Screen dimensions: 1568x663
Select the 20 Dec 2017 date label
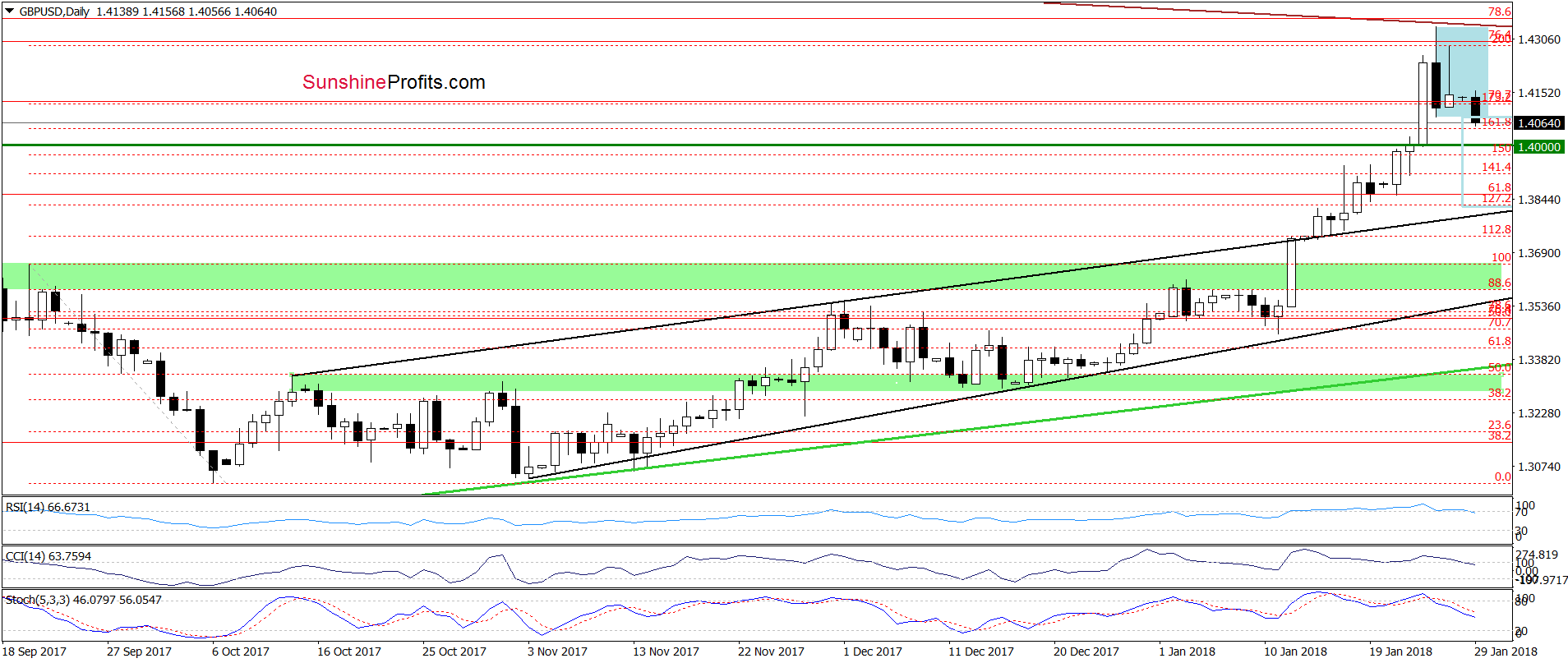[1086, 651]
